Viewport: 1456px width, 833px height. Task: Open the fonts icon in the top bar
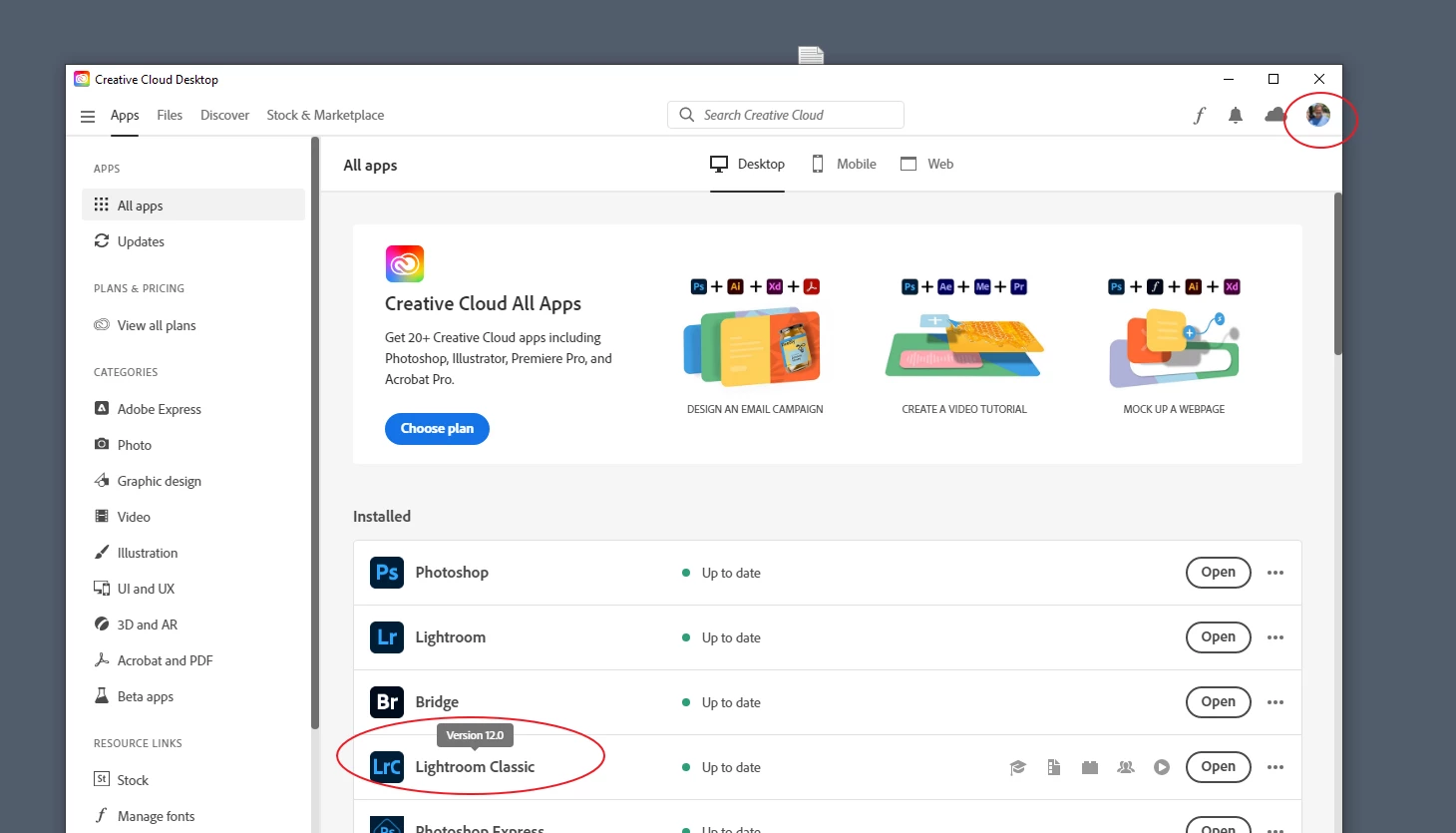click(1200, 116)
